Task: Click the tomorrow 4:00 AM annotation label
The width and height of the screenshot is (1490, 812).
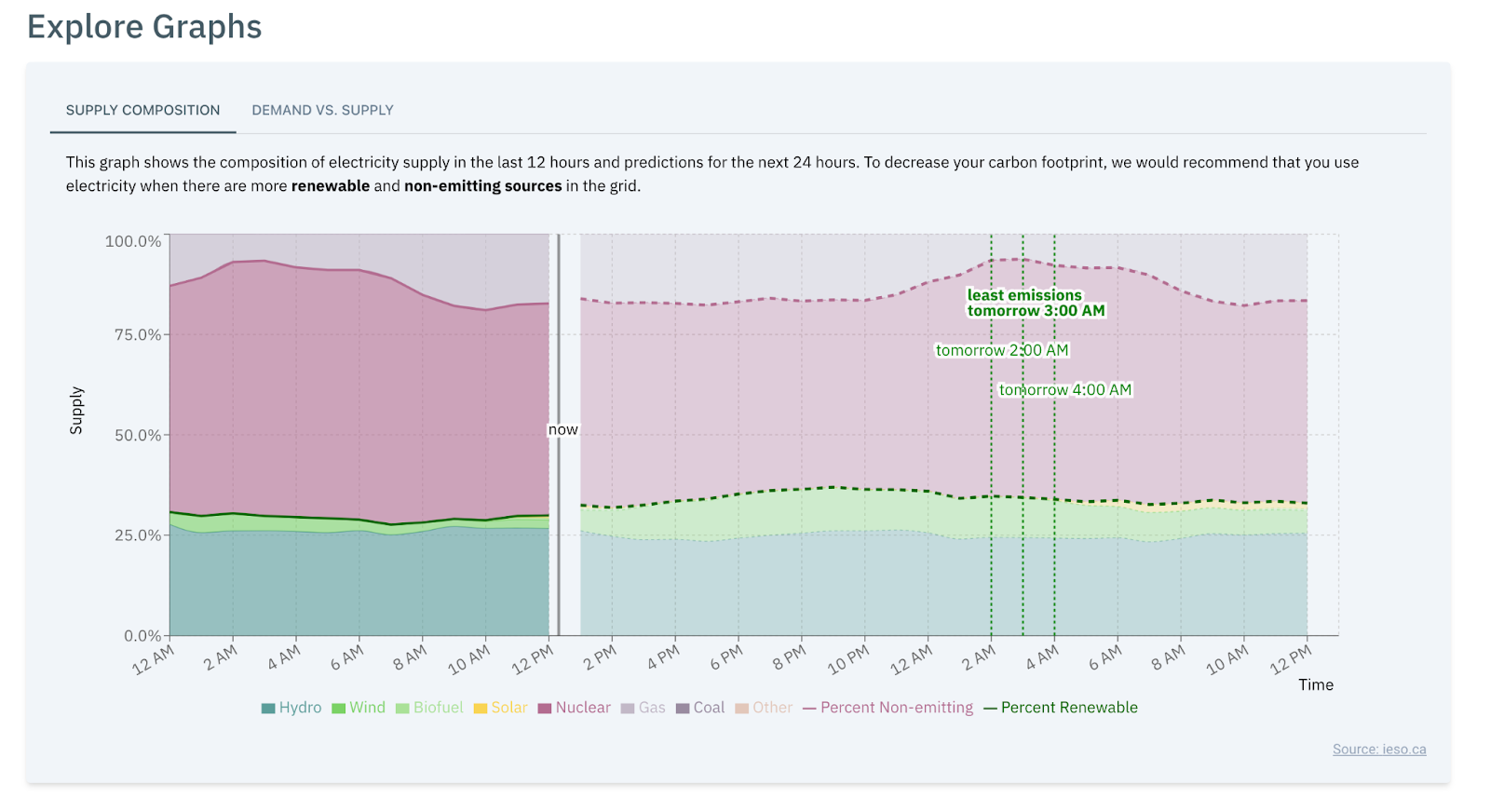Action: coord(1065,390)
